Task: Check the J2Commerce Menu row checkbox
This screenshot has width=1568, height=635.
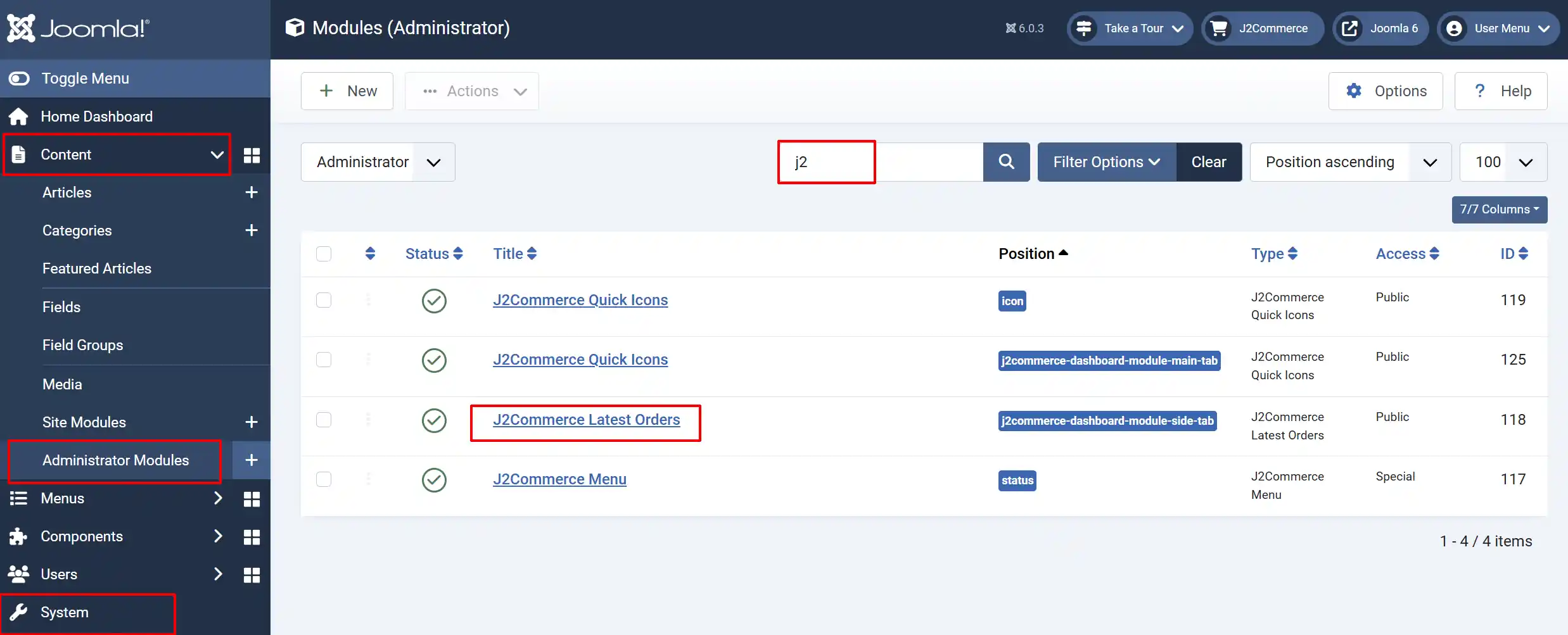Action: pyautogui.click(x=324, y=479)
